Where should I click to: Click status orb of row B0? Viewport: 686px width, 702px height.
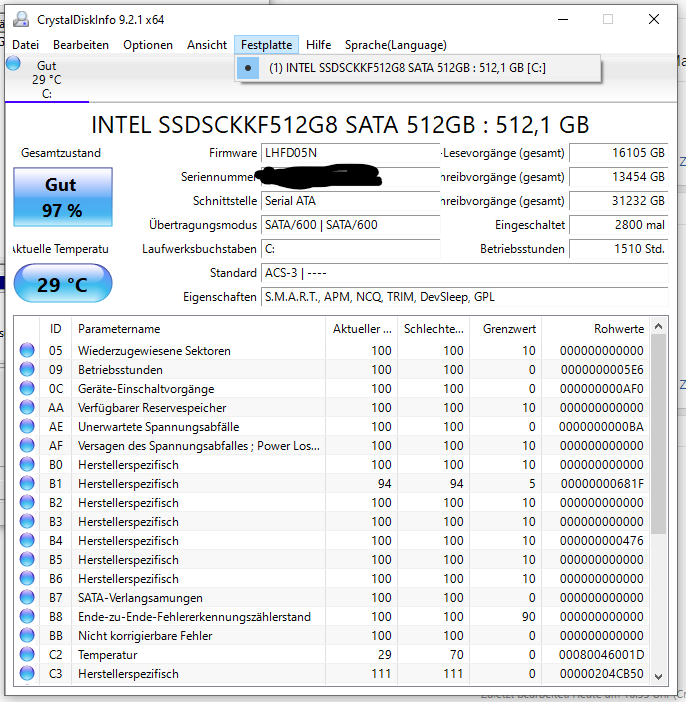pos(27,464)
